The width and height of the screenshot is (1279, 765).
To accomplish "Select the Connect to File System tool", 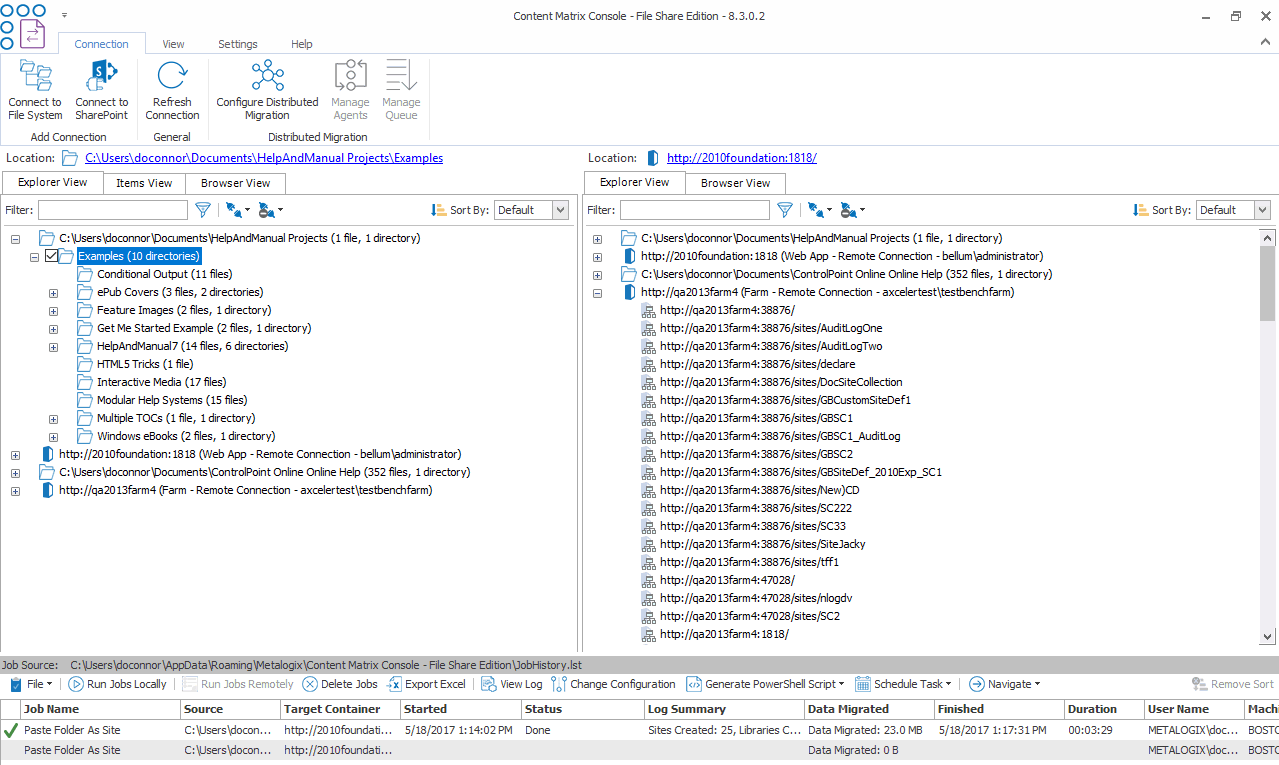I will pos(35,90).
